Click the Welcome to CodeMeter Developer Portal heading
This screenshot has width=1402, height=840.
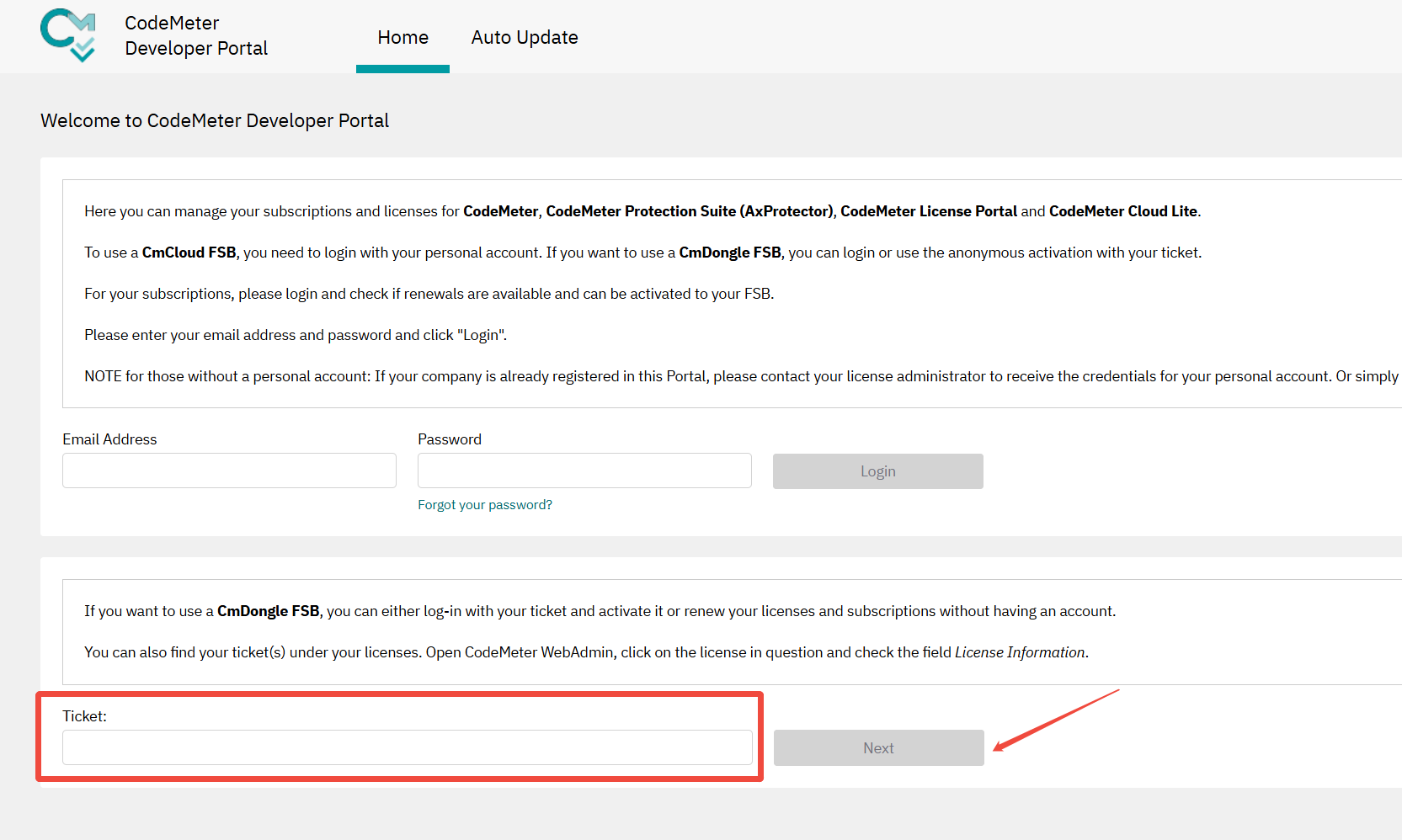[x=215, y=120]
